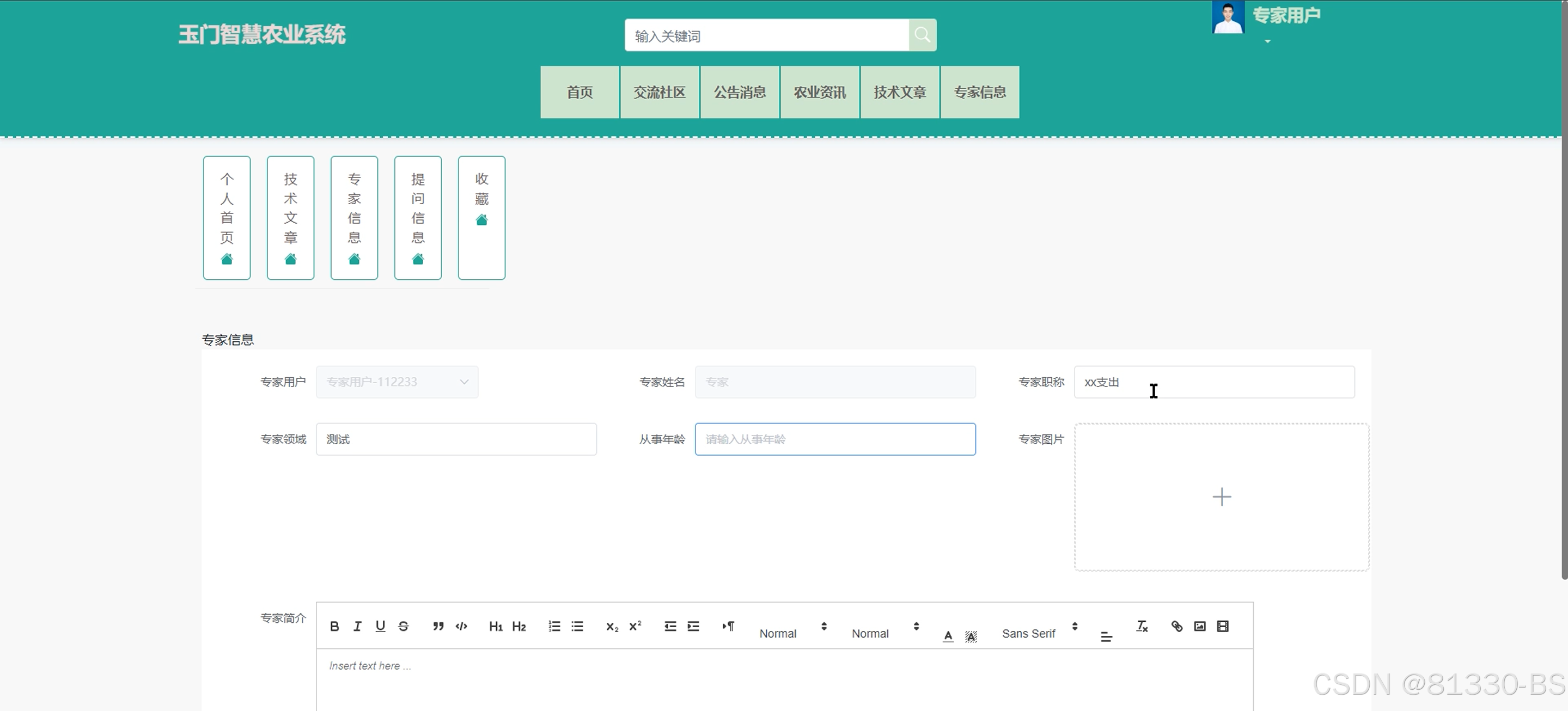This screenshot has width=1568, height=711.
Task: Insert a code block in the editor
Action: 461,627
